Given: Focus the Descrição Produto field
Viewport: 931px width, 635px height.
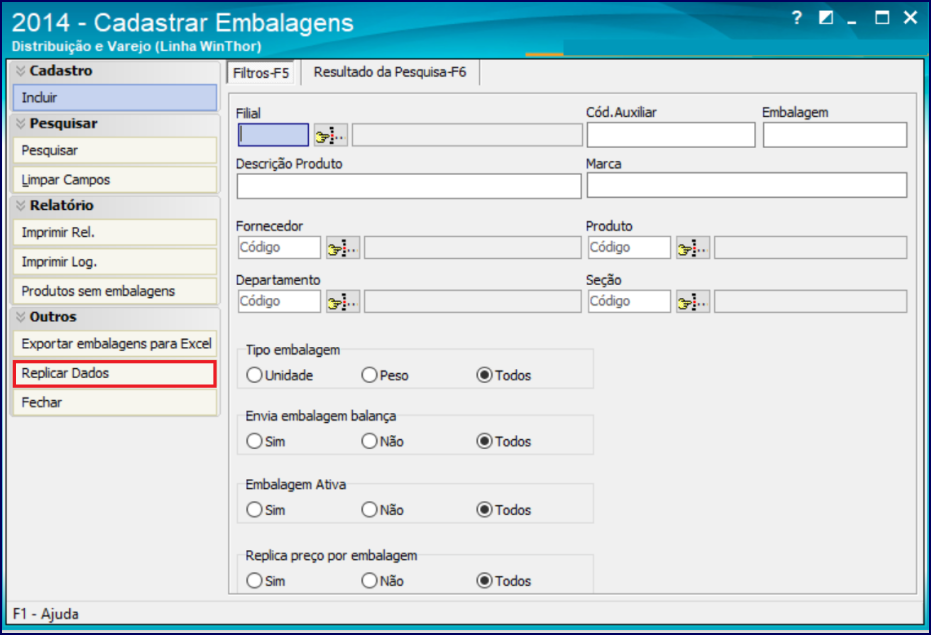Looking at the screenshot, I should [409, 186].
